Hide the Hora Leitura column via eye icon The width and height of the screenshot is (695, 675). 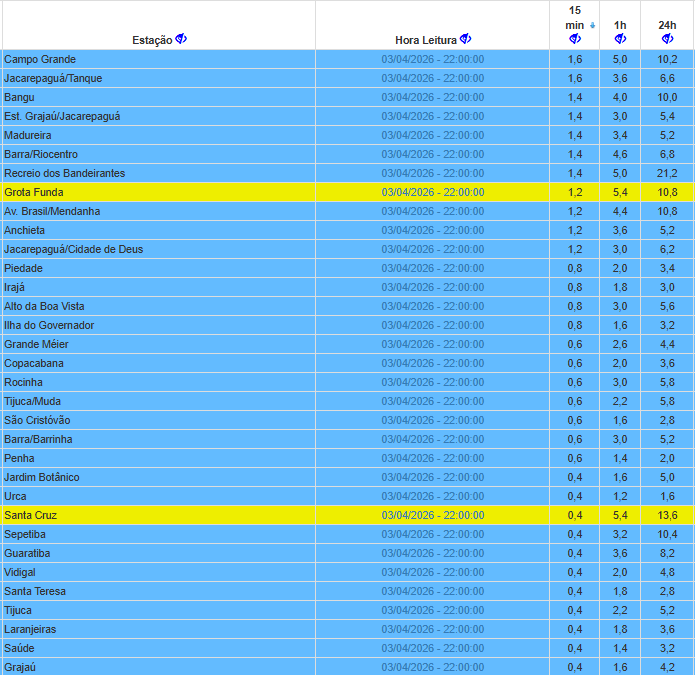click(x=465, y=39)
